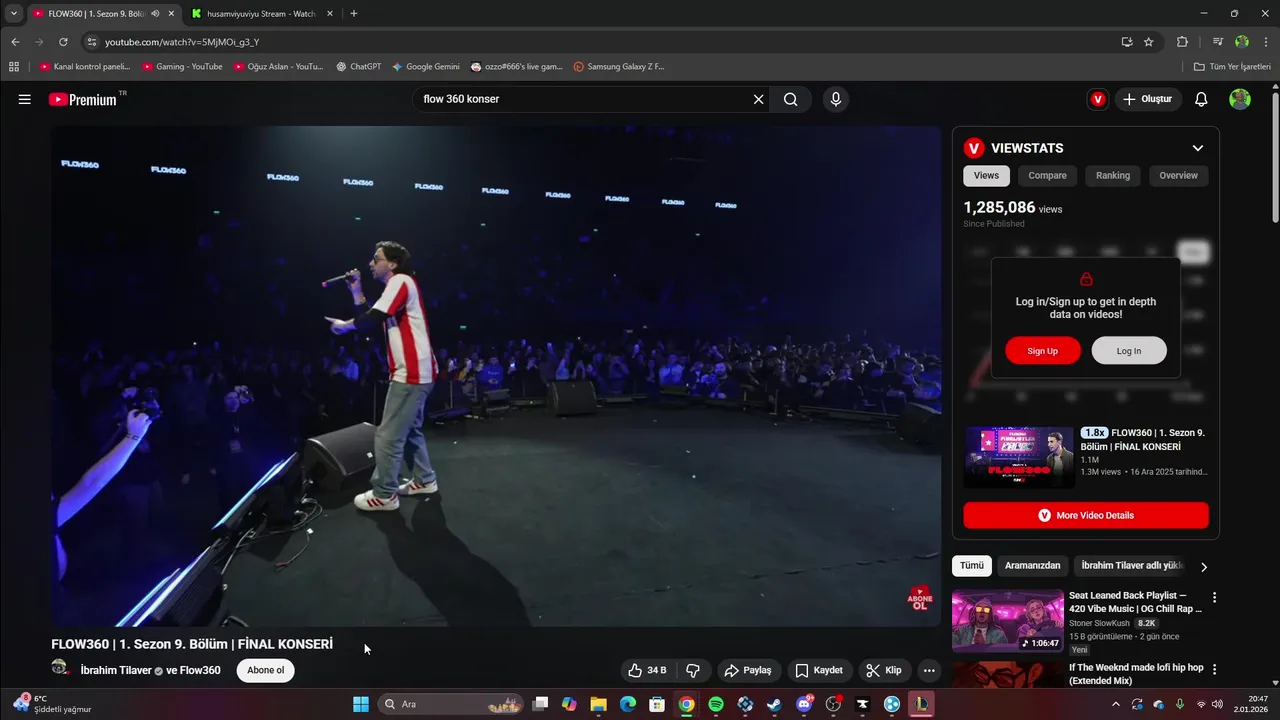
Task: Open more actions three-dot button under video
Action: (x=929, y=670)
